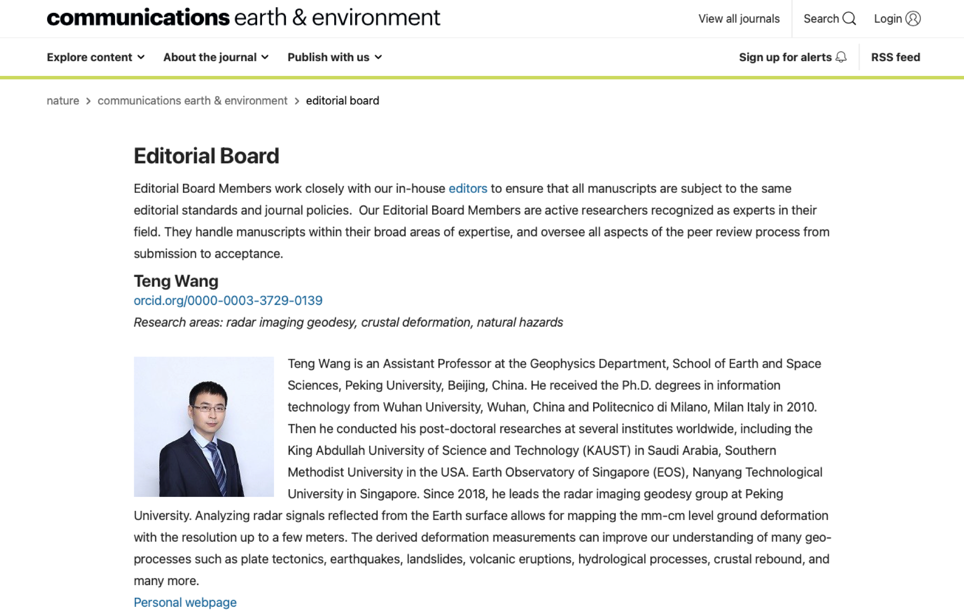Viewport: 964px width, 611px height.
Task: Click the editorial board breadcrumb item
Action: tap(342, 101)
